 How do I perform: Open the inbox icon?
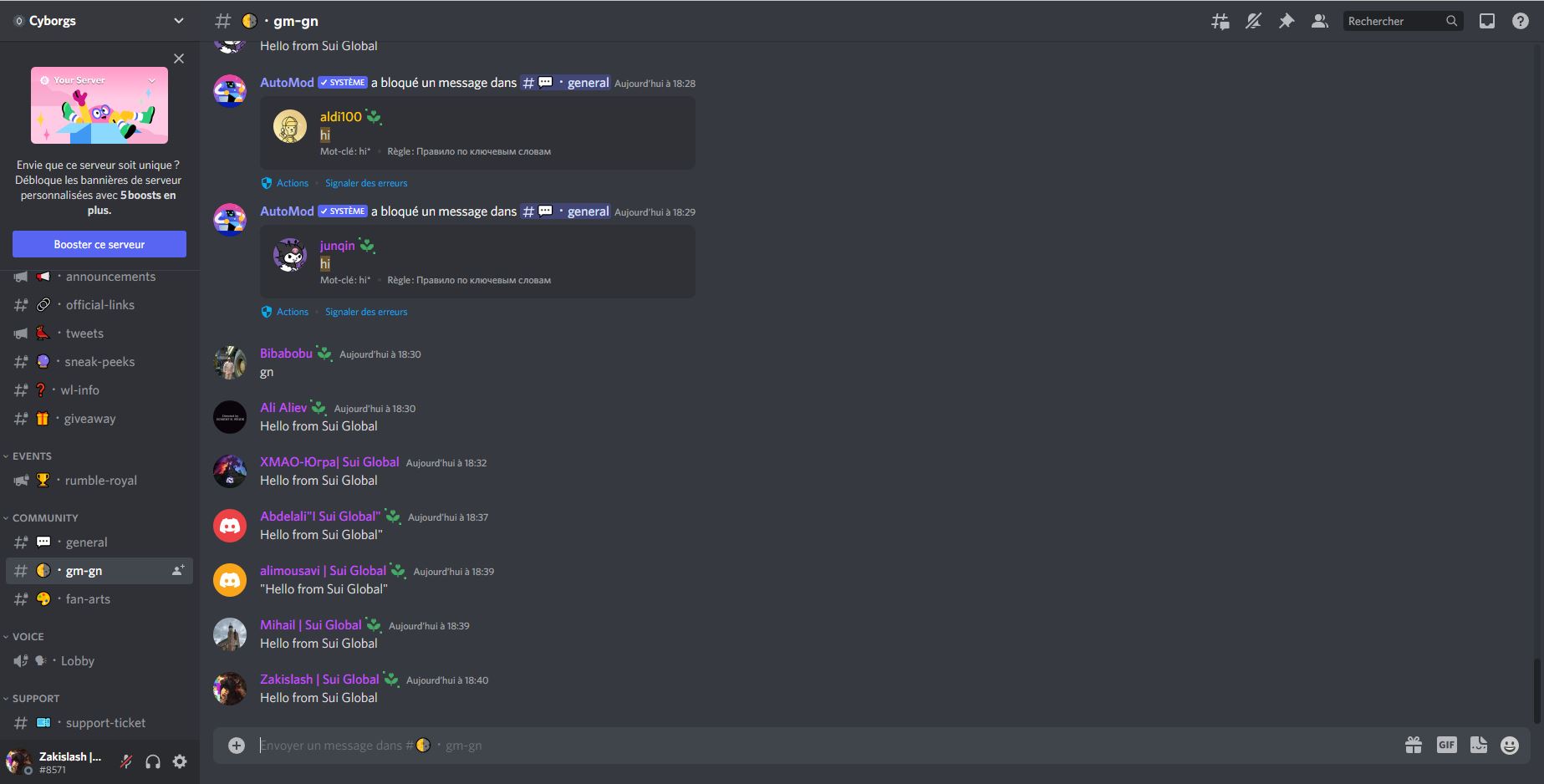(x=1487, y=21)
